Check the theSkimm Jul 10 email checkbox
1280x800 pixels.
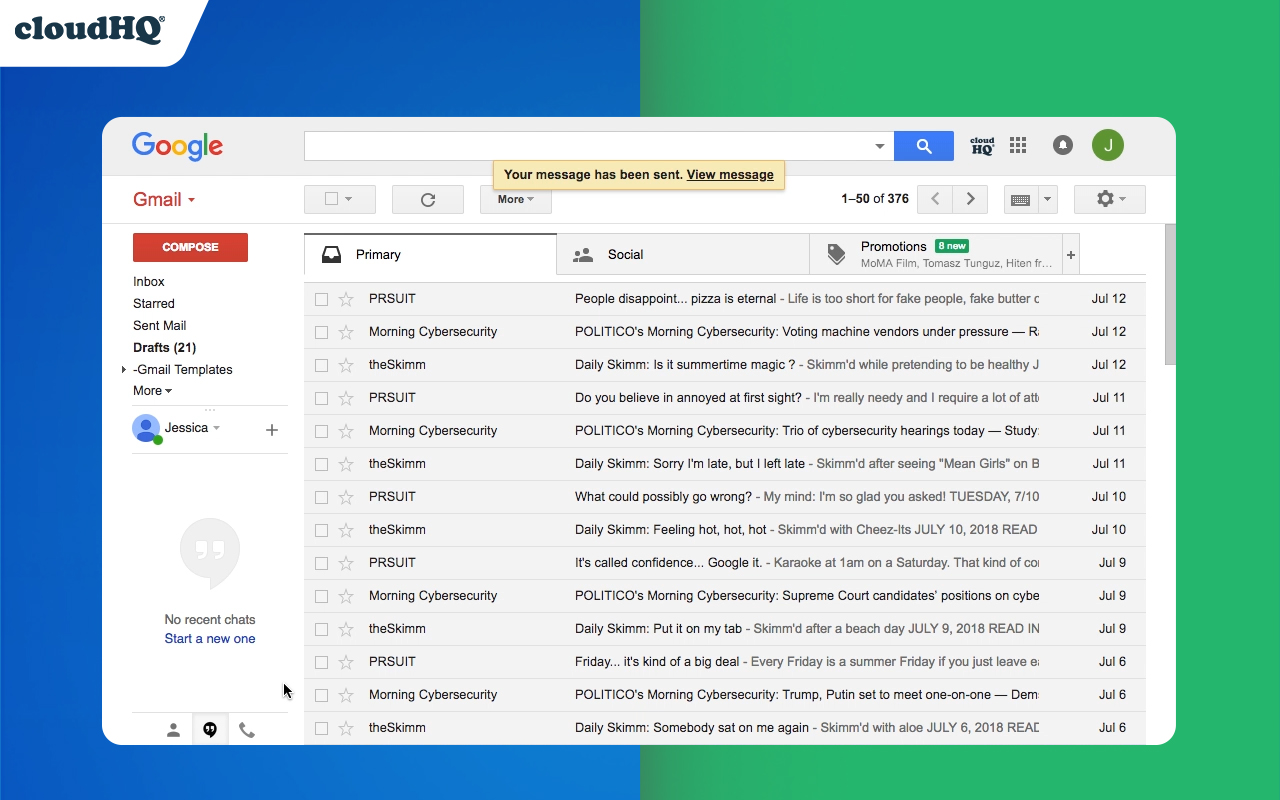[321, 529]
